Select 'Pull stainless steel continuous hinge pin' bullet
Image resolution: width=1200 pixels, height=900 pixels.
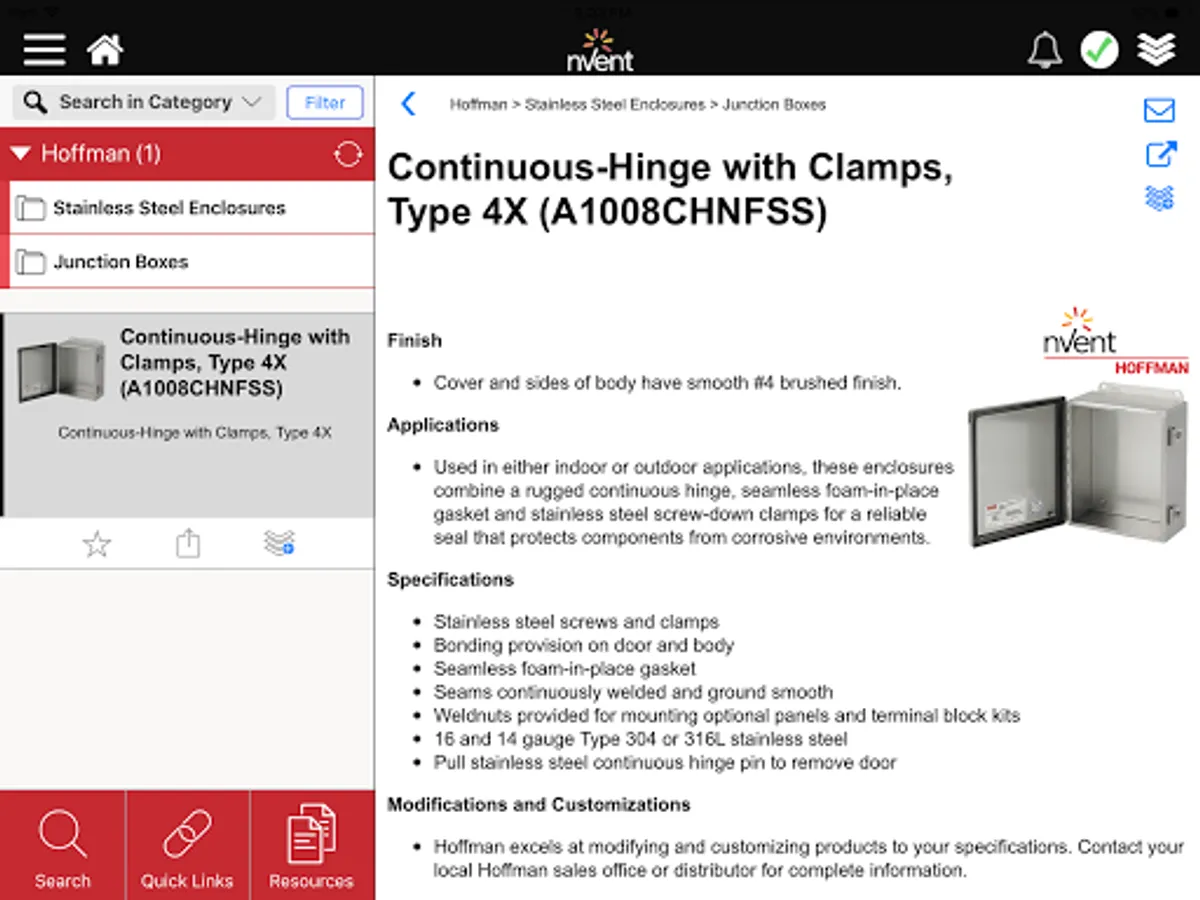click(665, 763)
